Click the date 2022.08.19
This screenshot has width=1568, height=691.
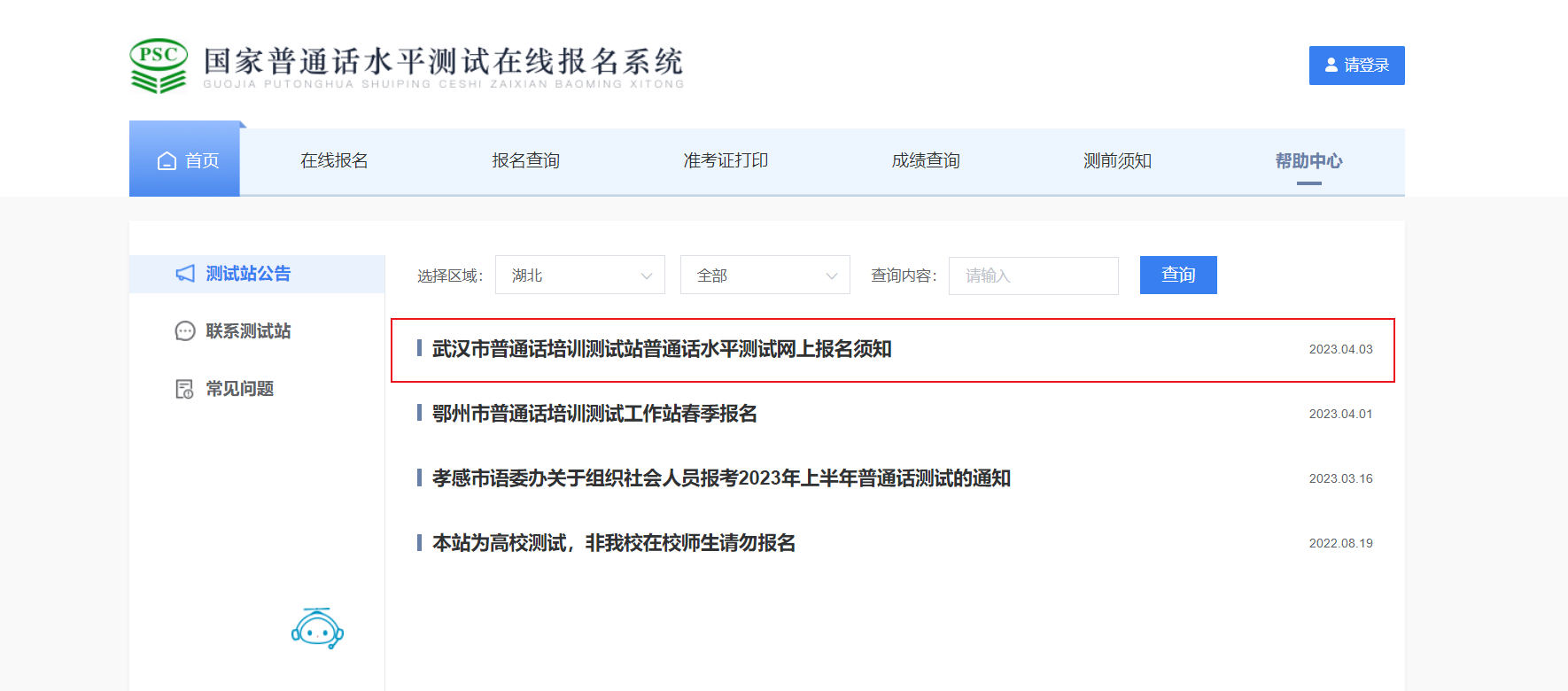point(1341,543)
